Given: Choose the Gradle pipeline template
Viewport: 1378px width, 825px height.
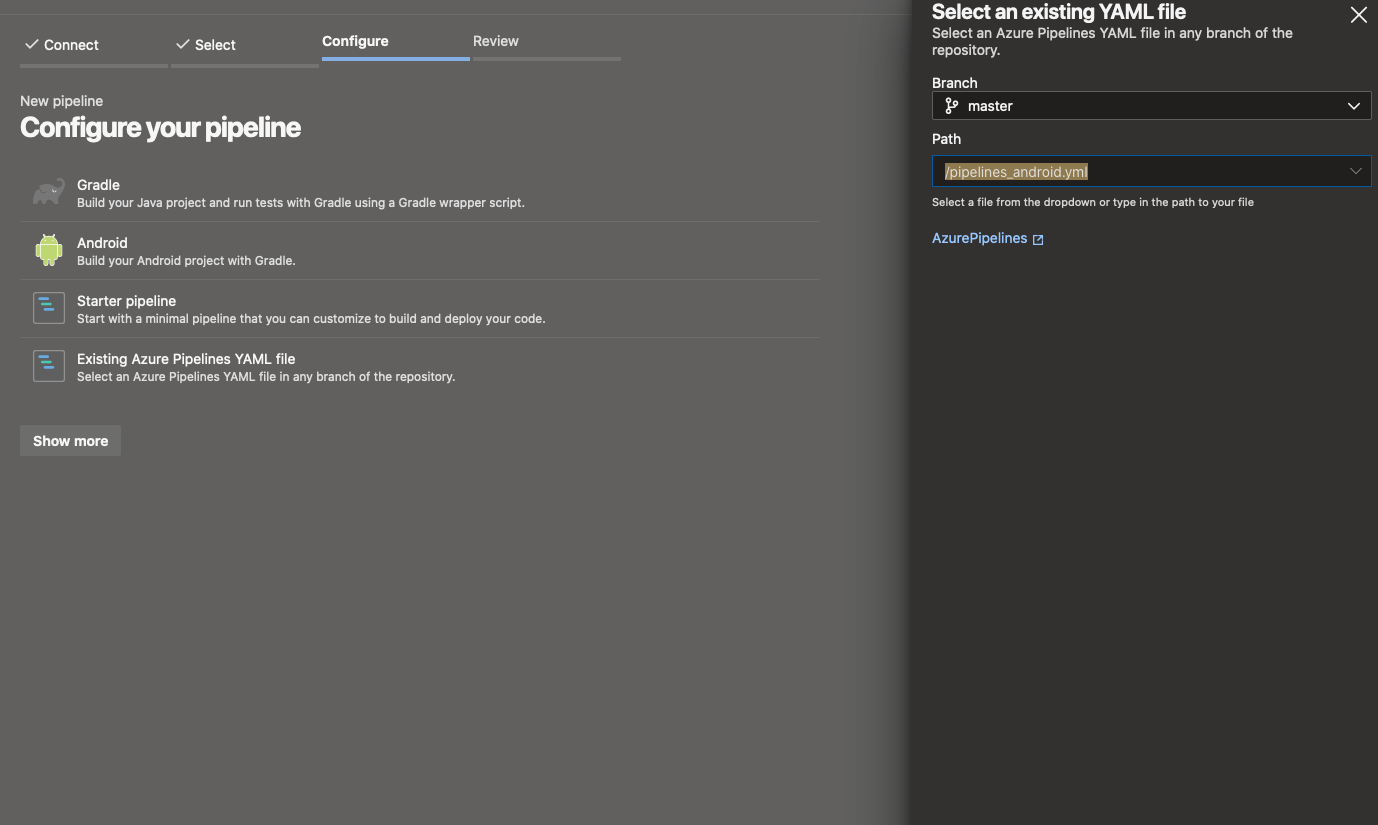Looking at the screenshot, I should [x=420, y=193].
